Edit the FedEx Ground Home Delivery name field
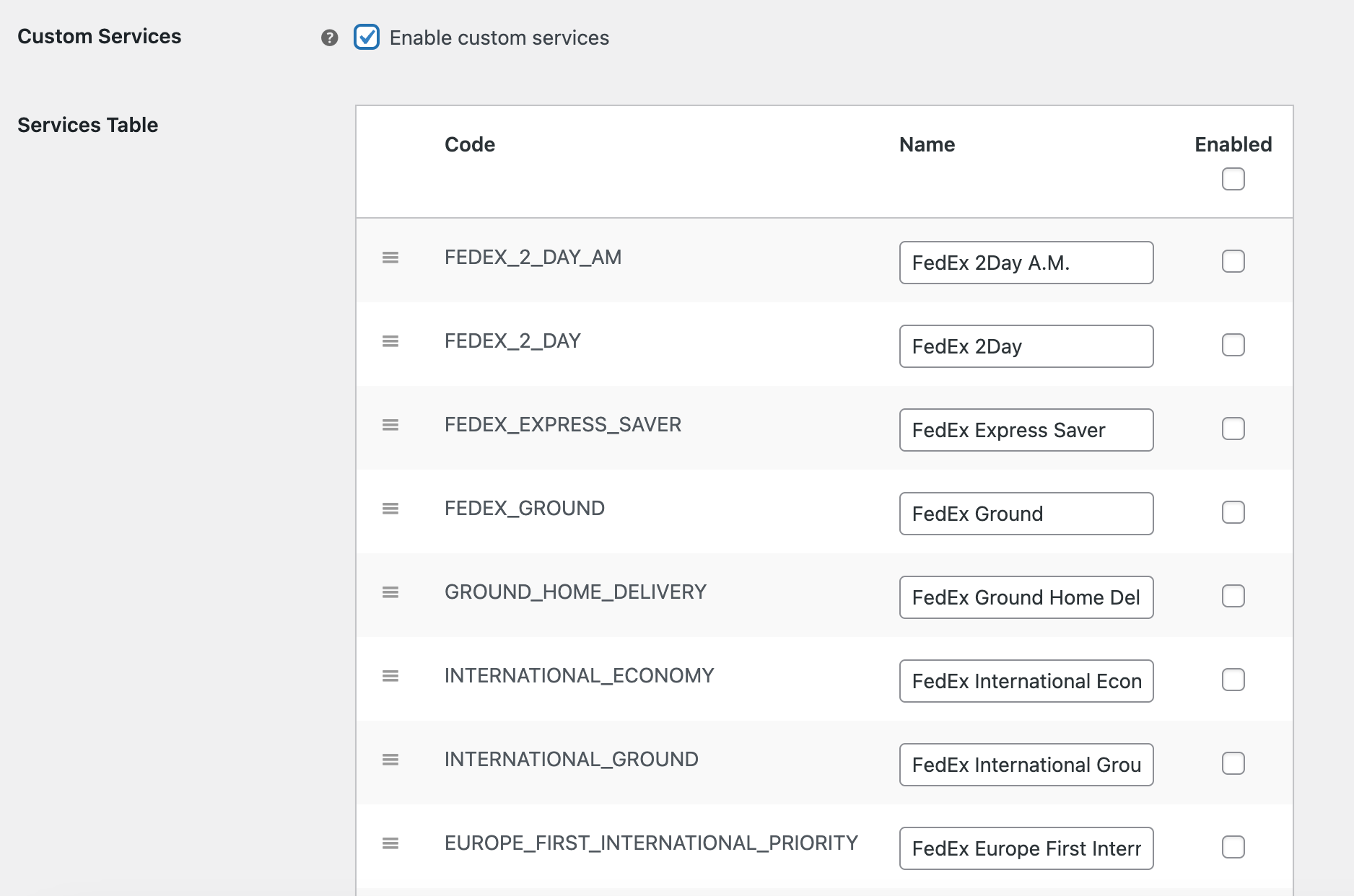Screen dimensions: 1354x896 tap(1026, 597)
